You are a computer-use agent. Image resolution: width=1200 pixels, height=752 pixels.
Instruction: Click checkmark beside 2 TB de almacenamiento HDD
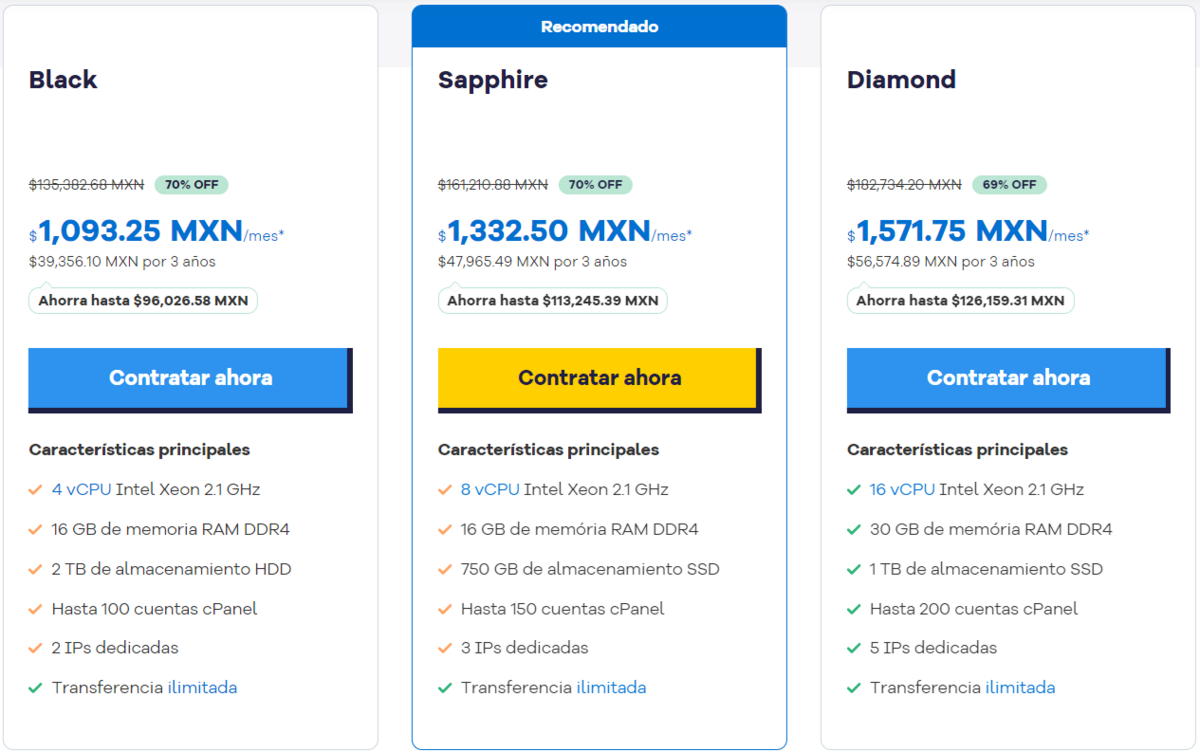(35, 569)
